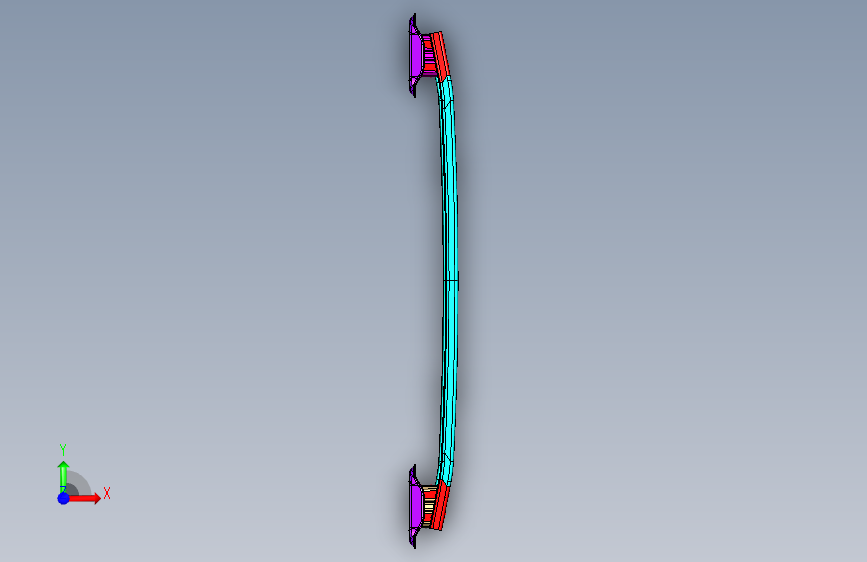Select the cyan curved handle bar
Image resolution: width=867 pixels, height=562 pixels.
coord(450,279)
